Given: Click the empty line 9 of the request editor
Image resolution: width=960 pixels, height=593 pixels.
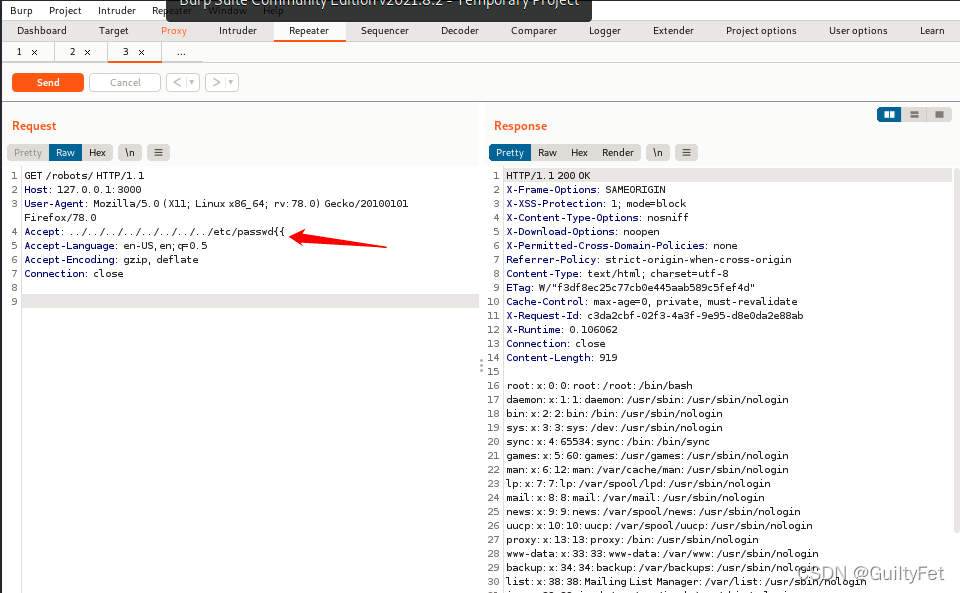Looking at the screenshot, I should pyautogui.click(x=250, y=301).
